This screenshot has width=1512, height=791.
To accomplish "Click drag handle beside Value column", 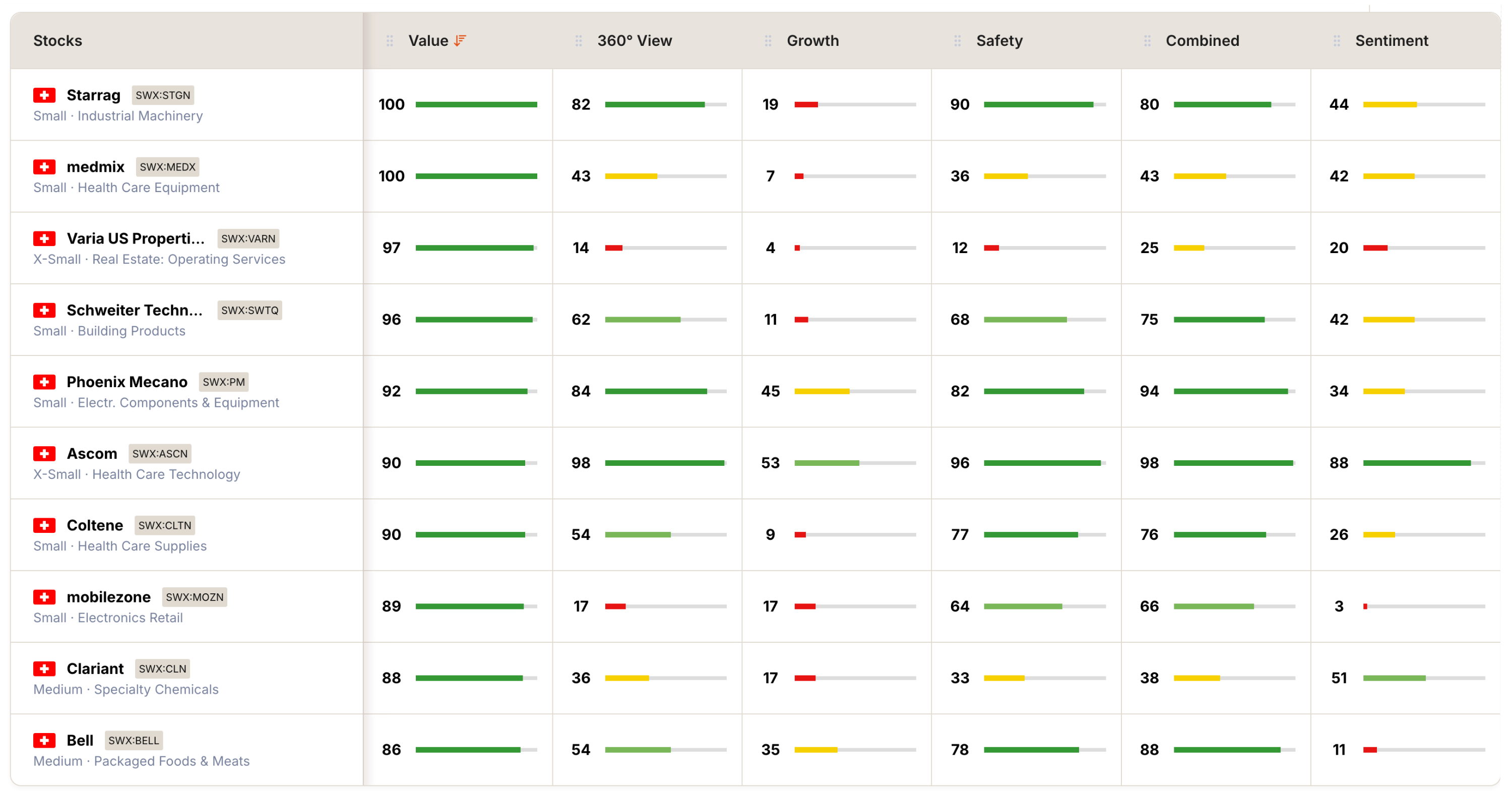I will (x=389, y=40).
